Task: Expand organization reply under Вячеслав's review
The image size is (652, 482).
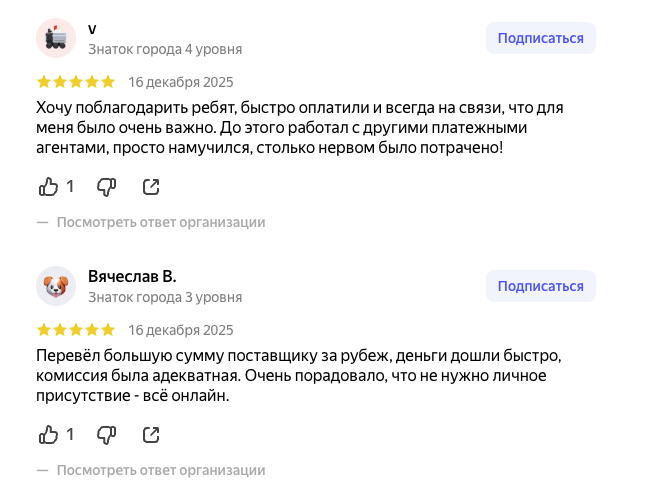Action: point(160,470)
